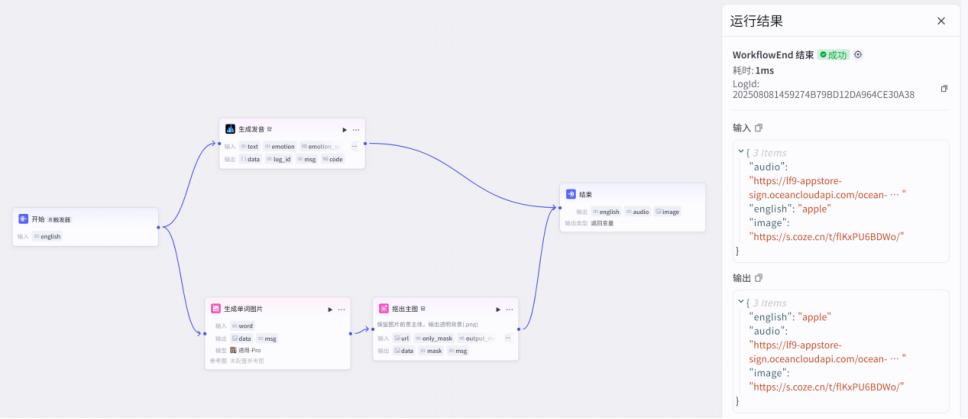Expand hidden input parameters on 生成发音 node
Viewport: 968px width, 419px height.
click(x=353, y=146)
